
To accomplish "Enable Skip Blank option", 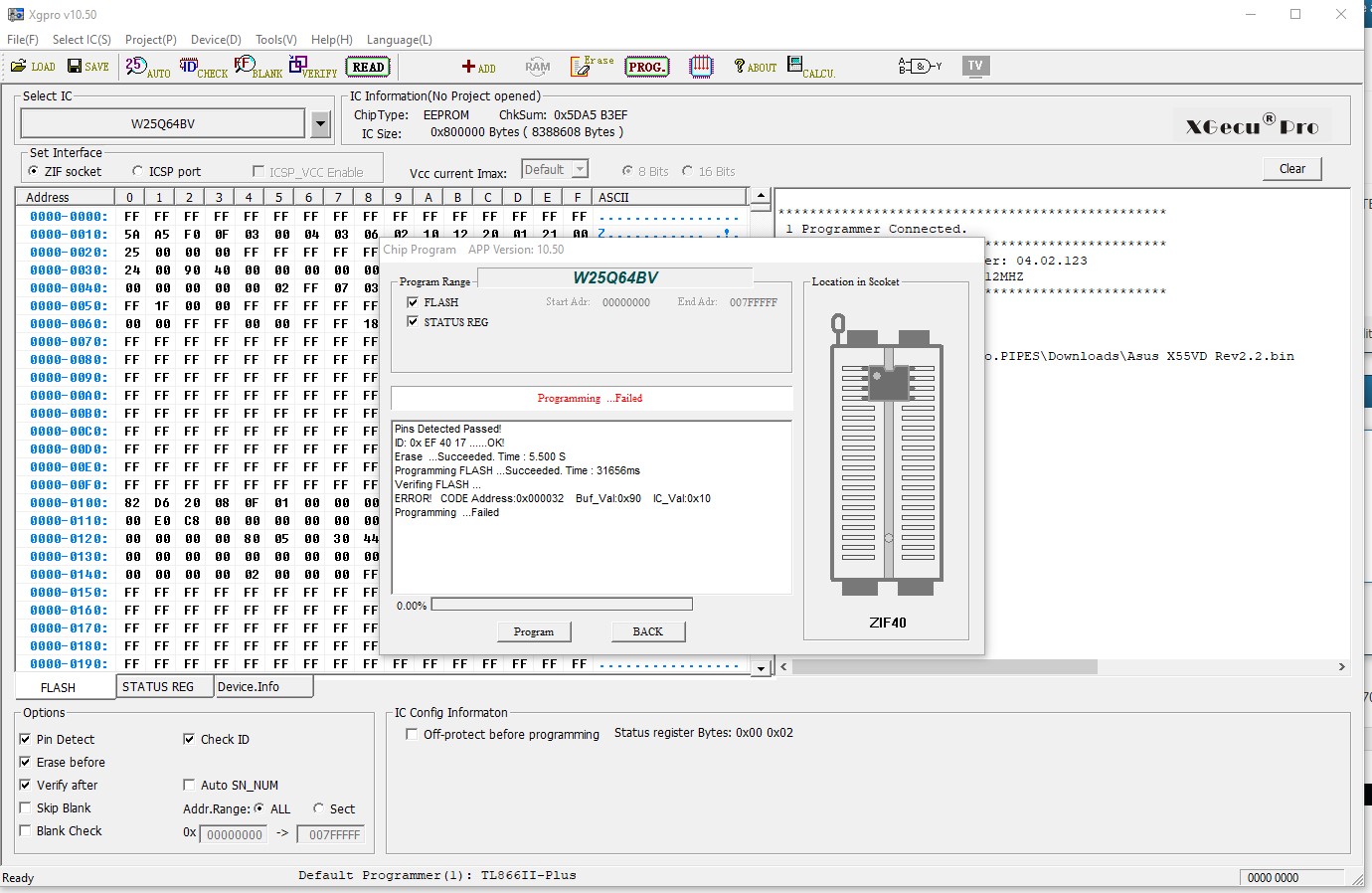I will [25, 807].
